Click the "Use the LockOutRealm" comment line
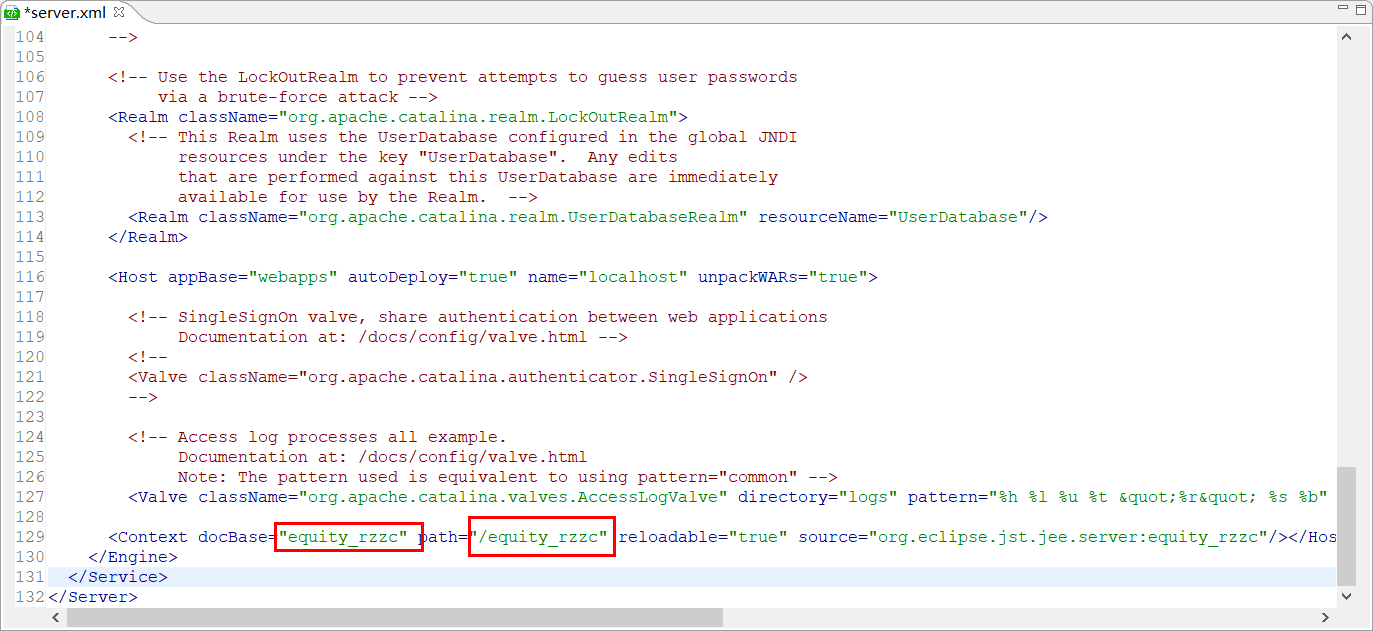Viewport: 1373px width, 631px height. 453,77
